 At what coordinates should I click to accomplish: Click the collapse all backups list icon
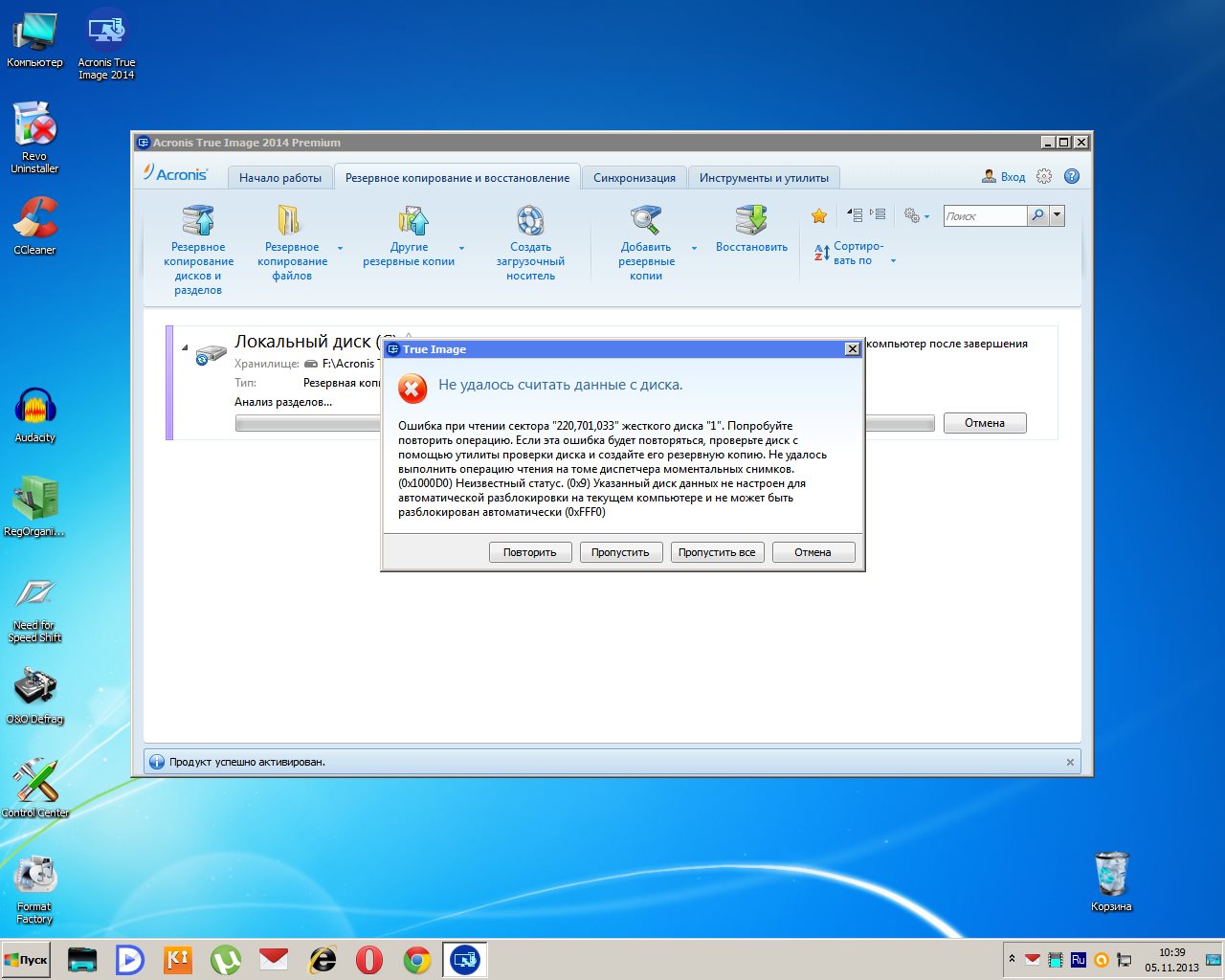coord(856,215)
